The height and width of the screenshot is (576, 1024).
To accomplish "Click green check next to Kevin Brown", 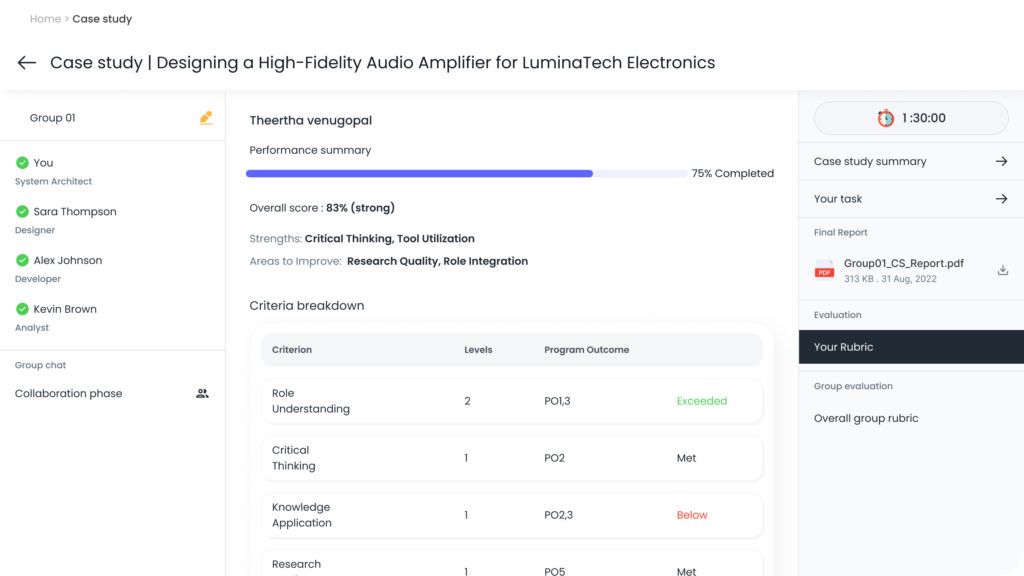I will (22, 310).
